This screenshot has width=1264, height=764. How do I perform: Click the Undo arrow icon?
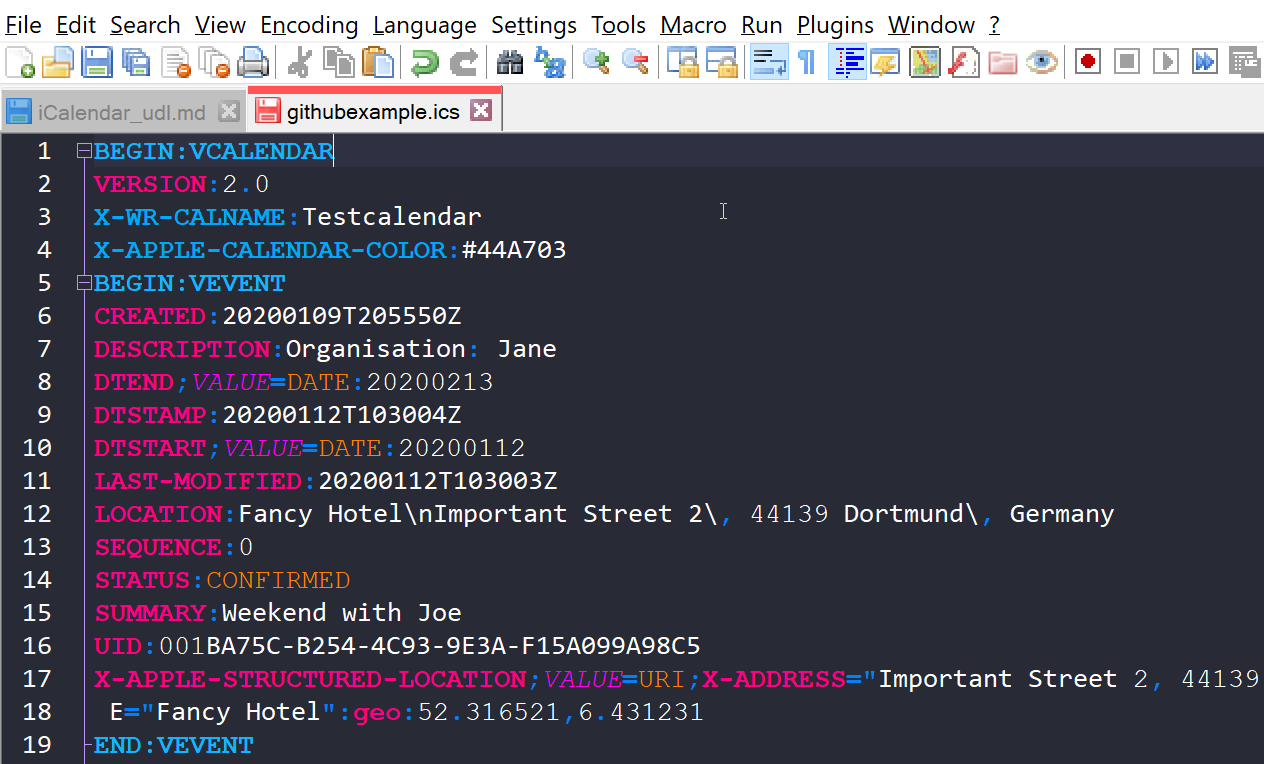pyautogui.click(x=425, y=63)
